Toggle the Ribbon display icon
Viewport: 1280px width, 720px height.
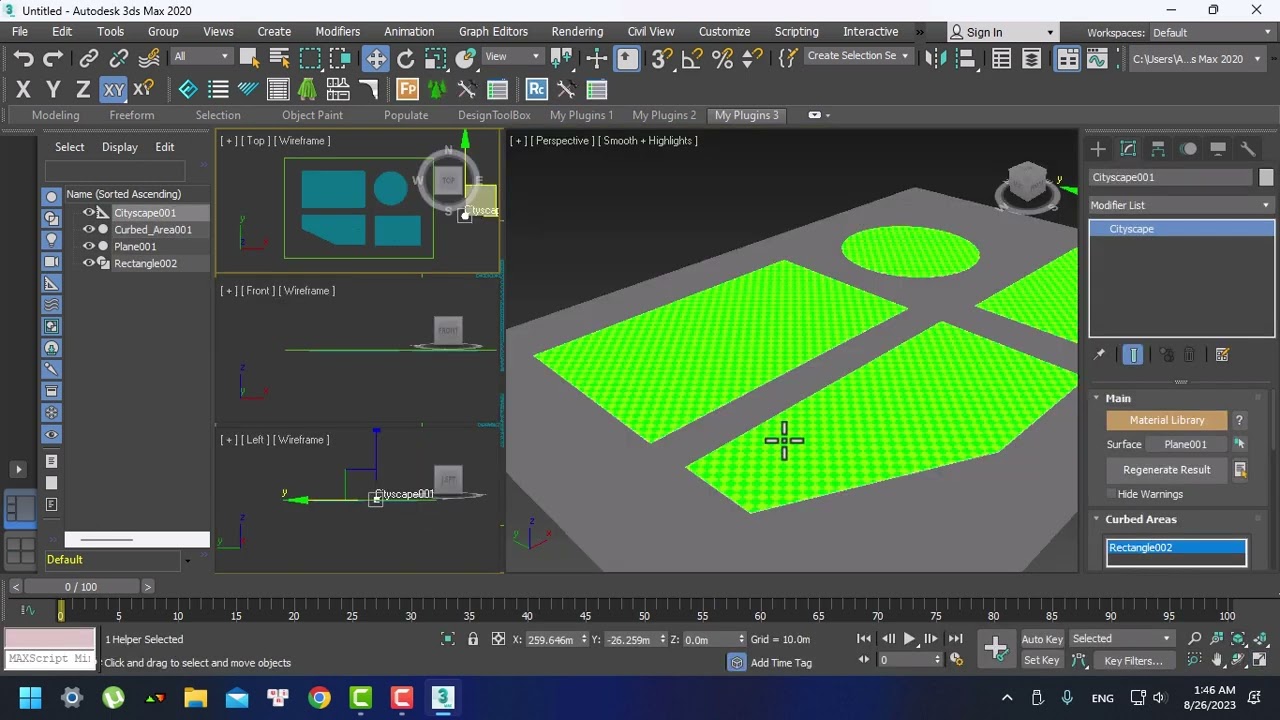pos(1067,59)
